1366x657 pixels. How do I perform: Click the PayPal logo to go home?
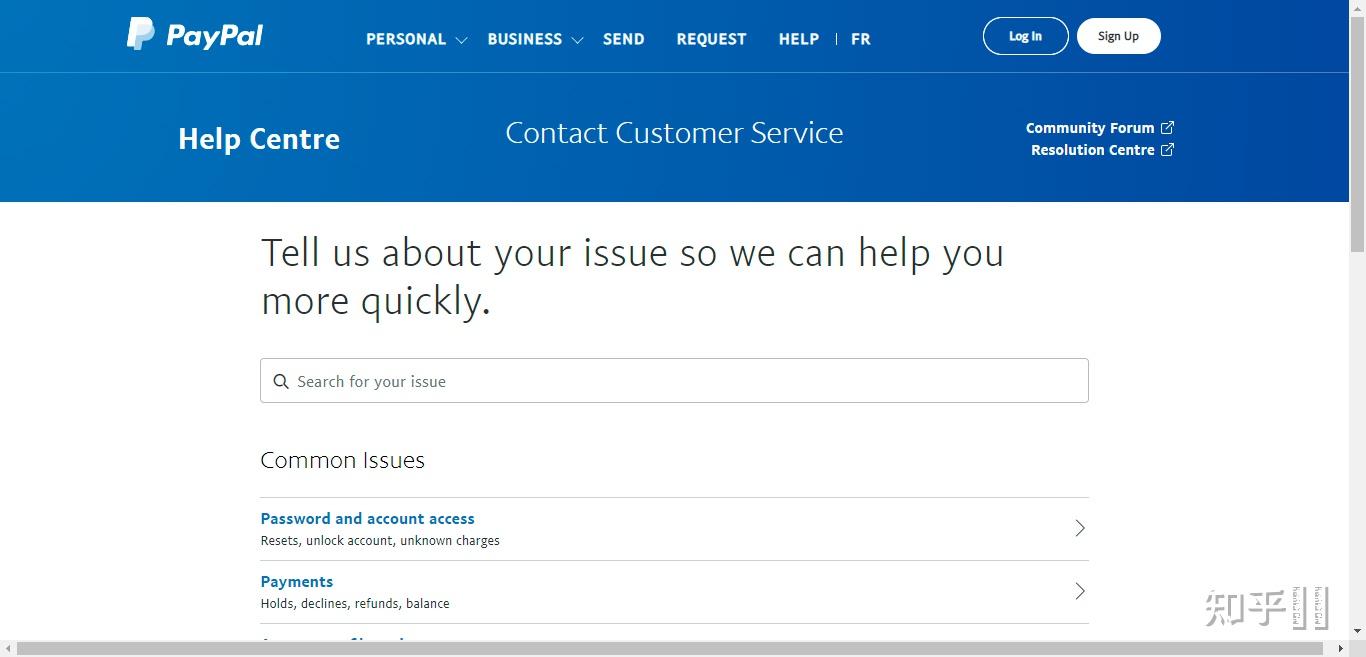coord(194,34)
